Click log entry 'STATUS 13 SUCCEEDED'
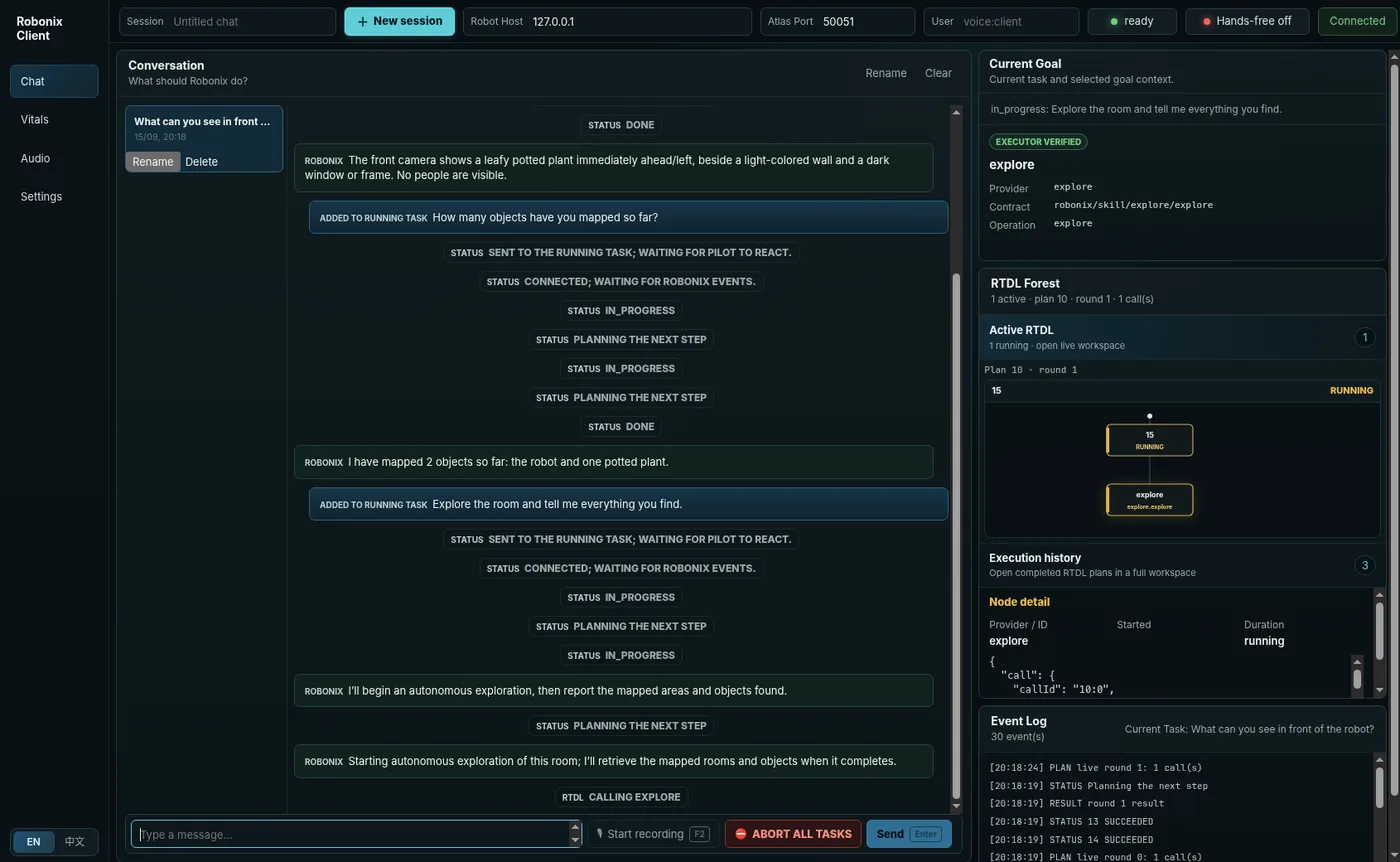This screenshot has width=1400, height=862. click(1071, 822)
